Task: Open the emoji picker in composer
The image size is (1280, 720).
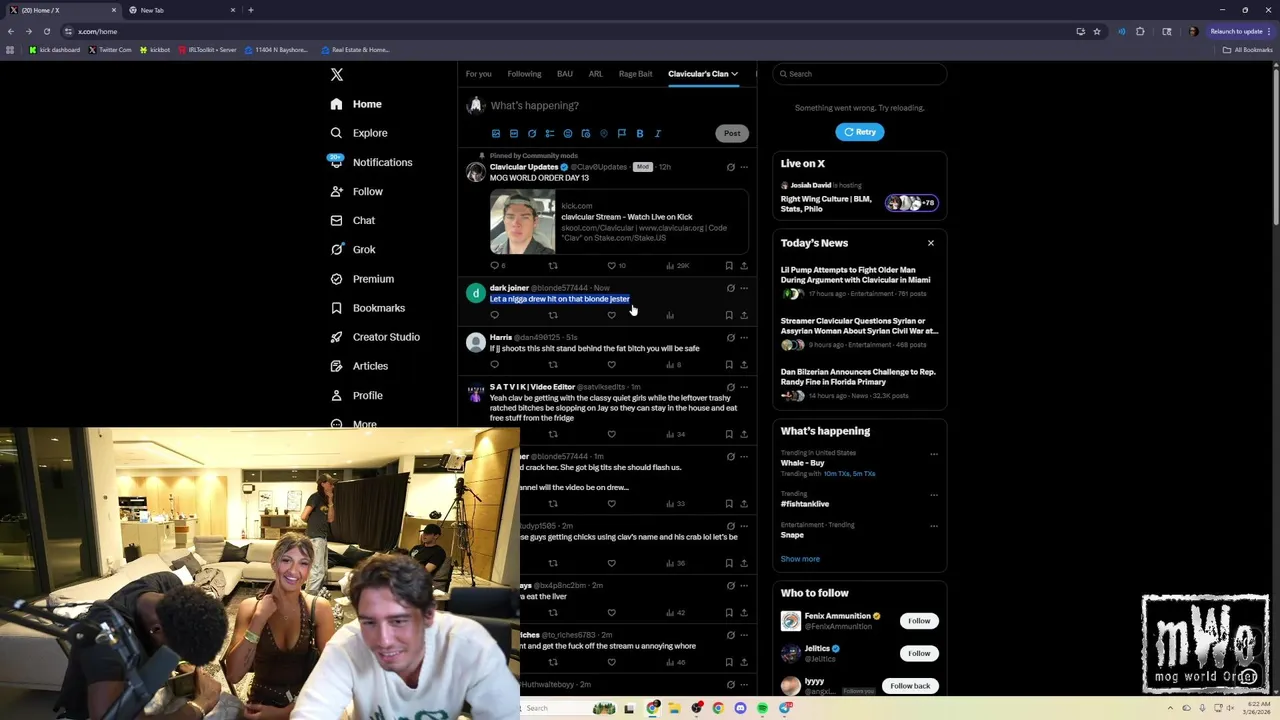Action: [568, 133]
